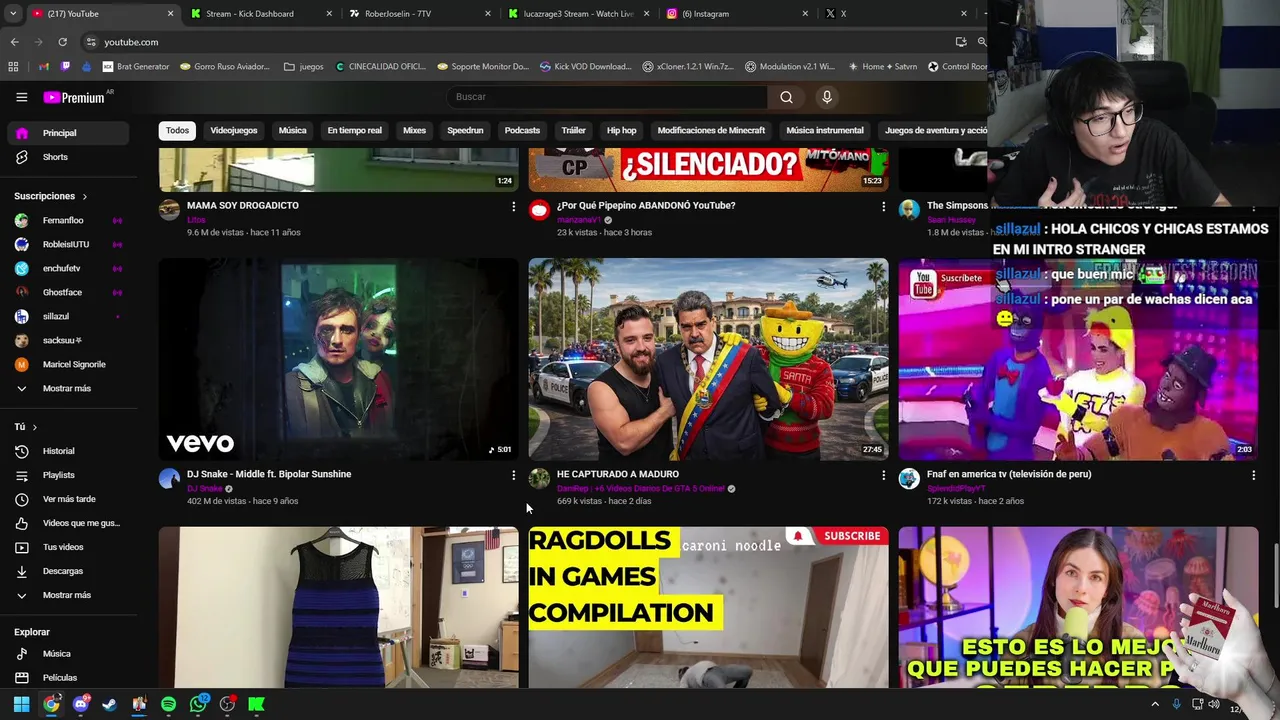Open the RobleisIUTU subscription channel
The image size is (1280, 720).
(68, 244)
